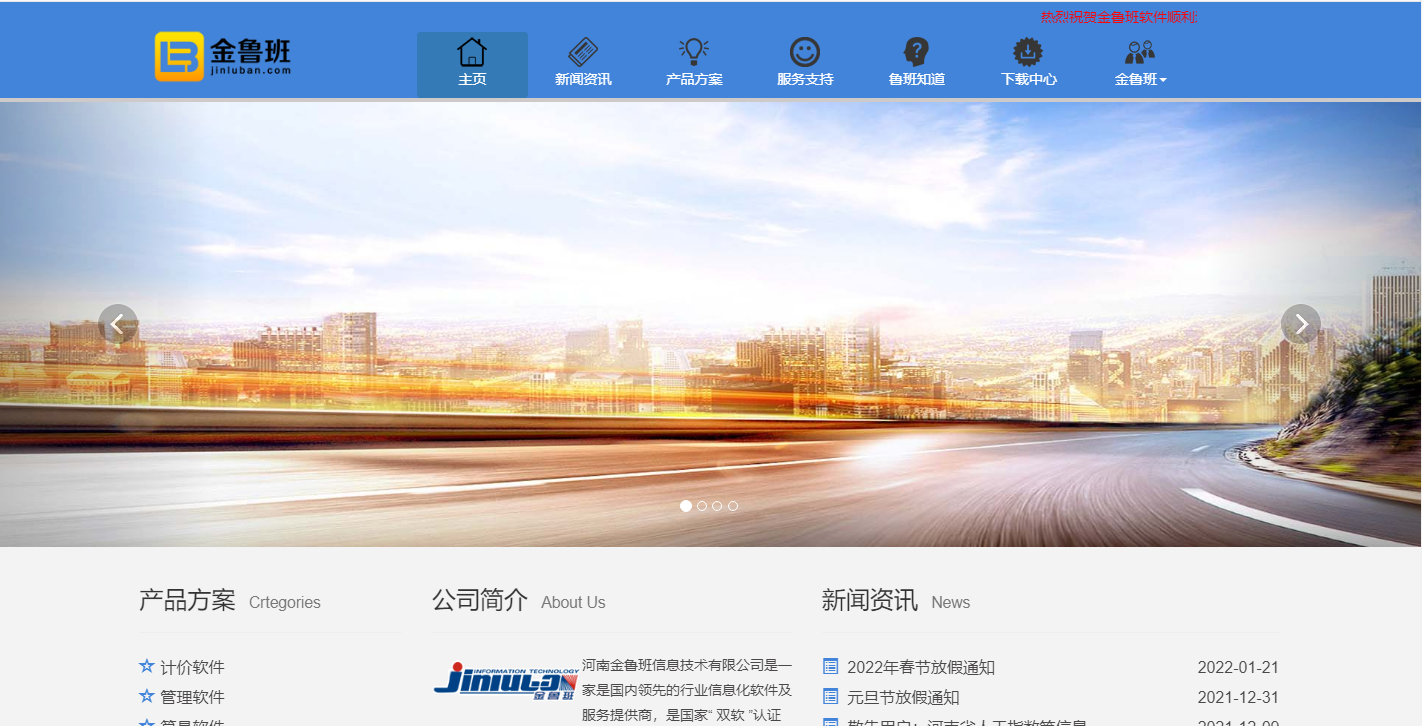This screenshot has height=726, width=1422.
Task: Expand the 金鲁班 dropdown menu label
Action: pos(1140,80)
